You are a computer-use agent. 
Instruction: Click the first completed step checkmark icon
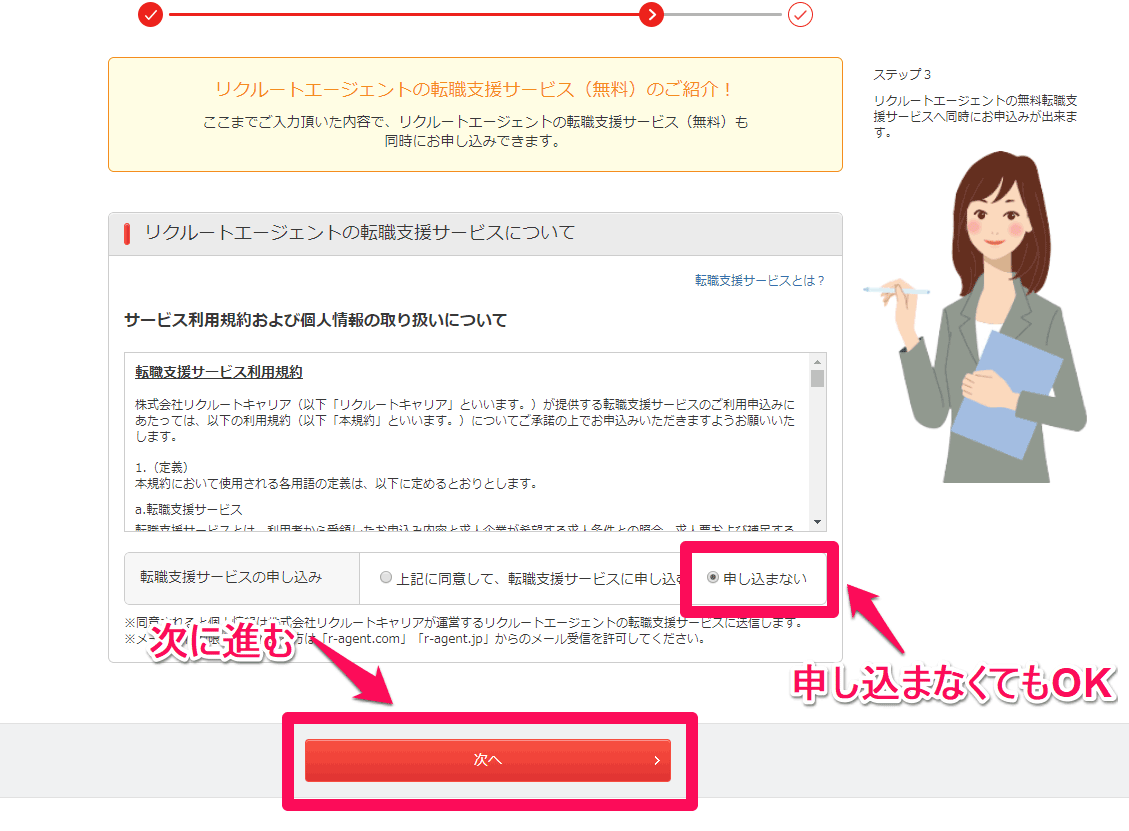[150, 14]
